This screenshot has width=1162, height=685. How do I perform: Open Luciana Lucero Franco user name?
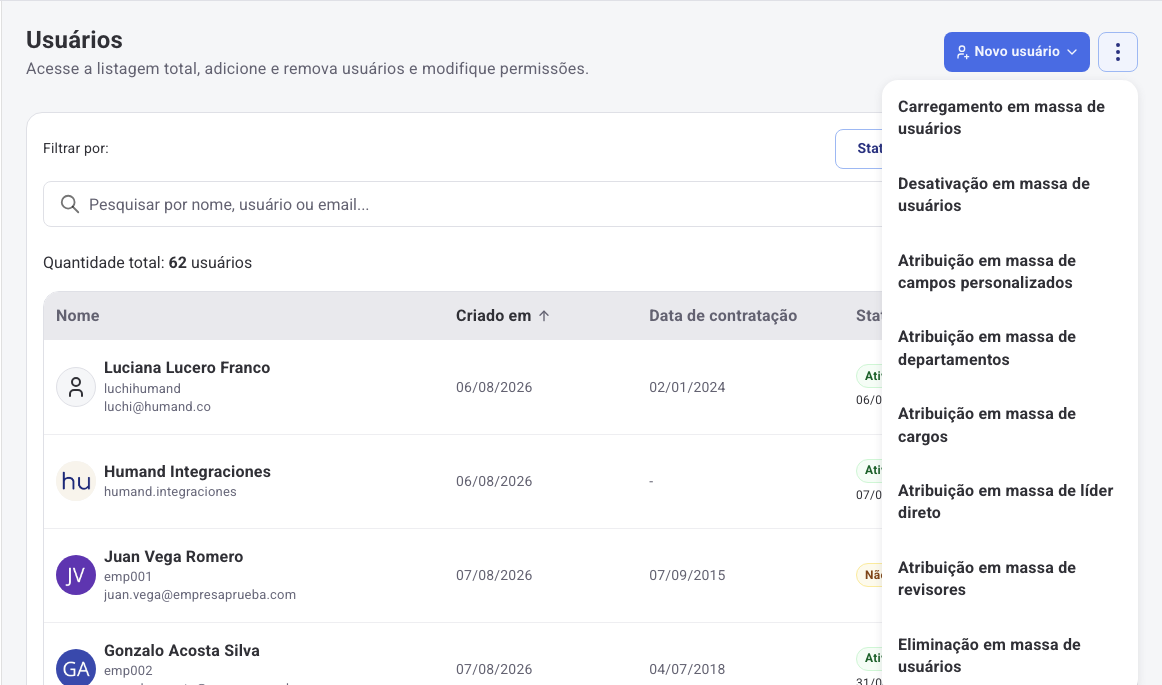[x=187, y=368]
